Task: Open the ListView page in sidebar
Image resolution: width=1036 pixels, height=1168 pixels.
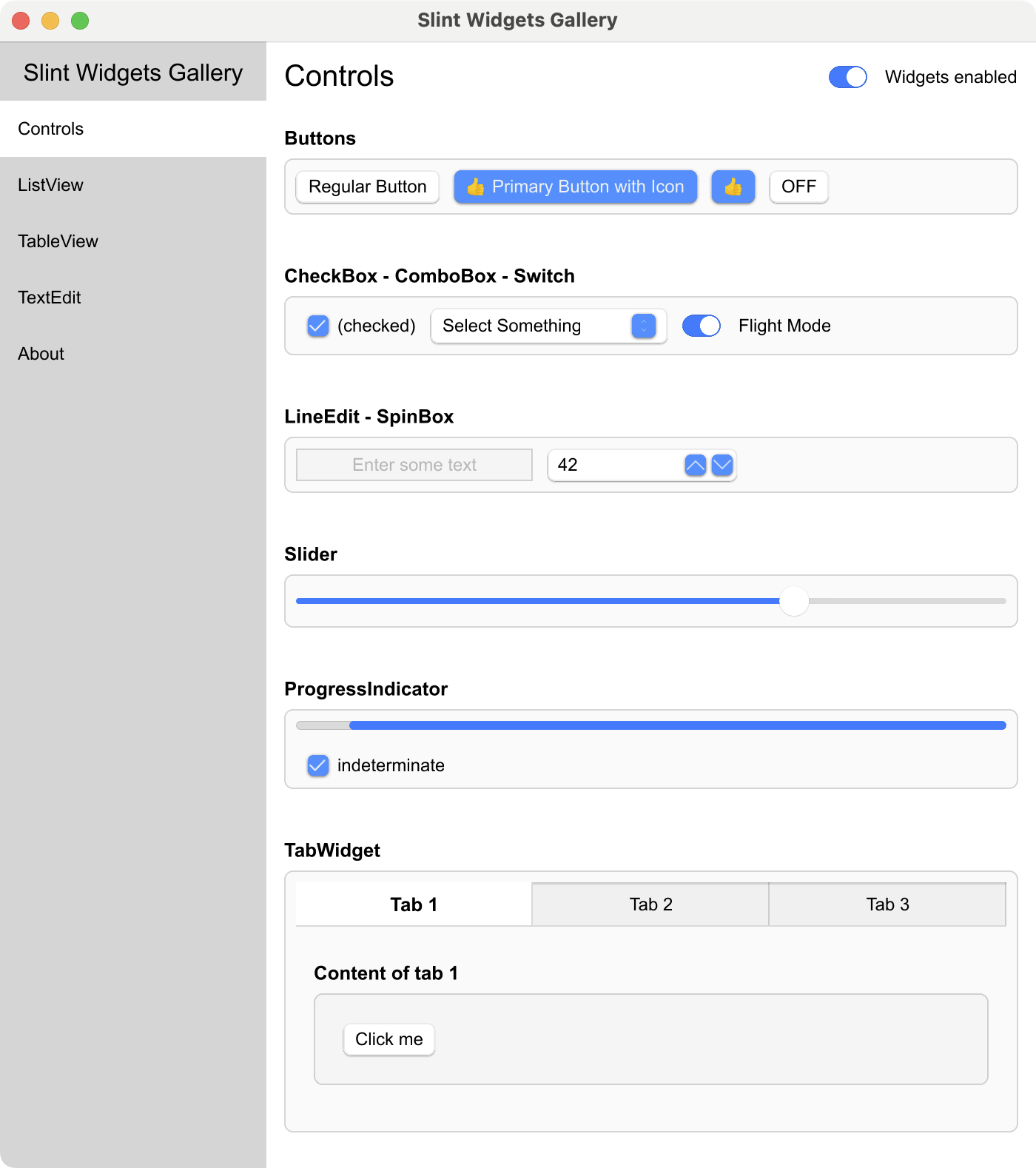Action: pyautogui.click(x=51, y=185)
